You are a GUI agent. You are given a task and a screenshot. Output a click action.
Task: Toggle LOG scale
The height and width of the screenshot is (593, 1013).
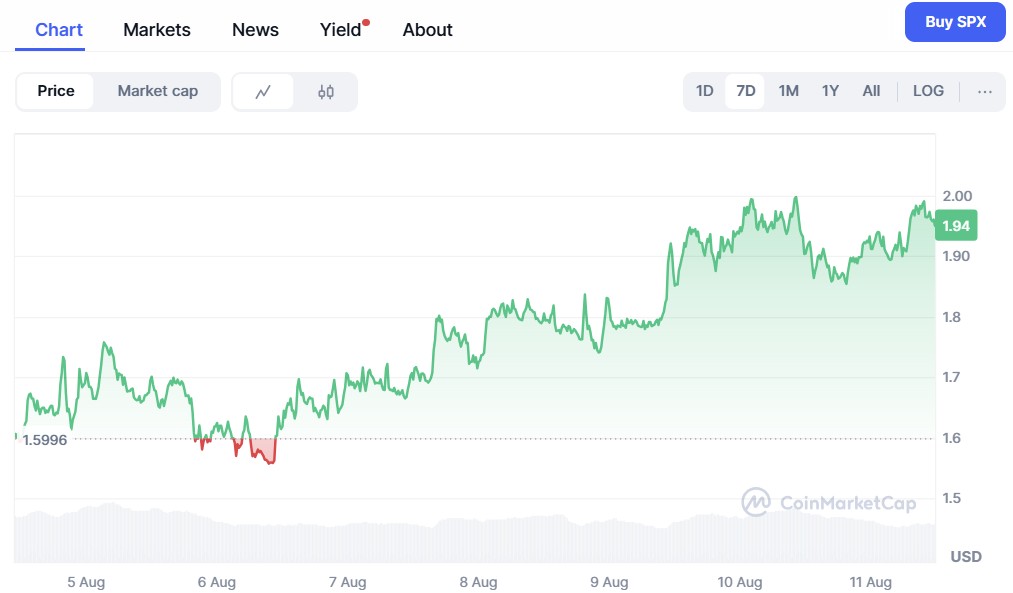pyautogui.click(x=928, y=91)
